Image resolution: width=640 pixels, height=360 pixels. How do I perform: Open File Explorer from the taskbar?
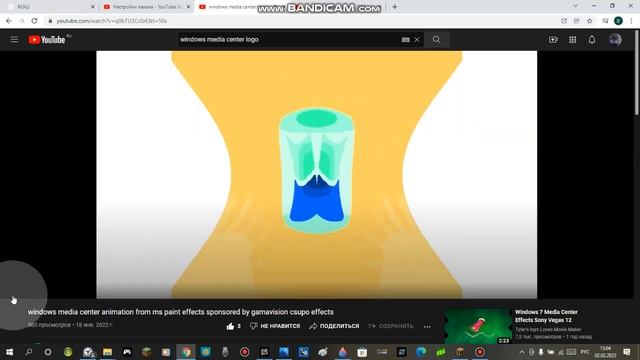pyautogui.click(x=107, y=352)
